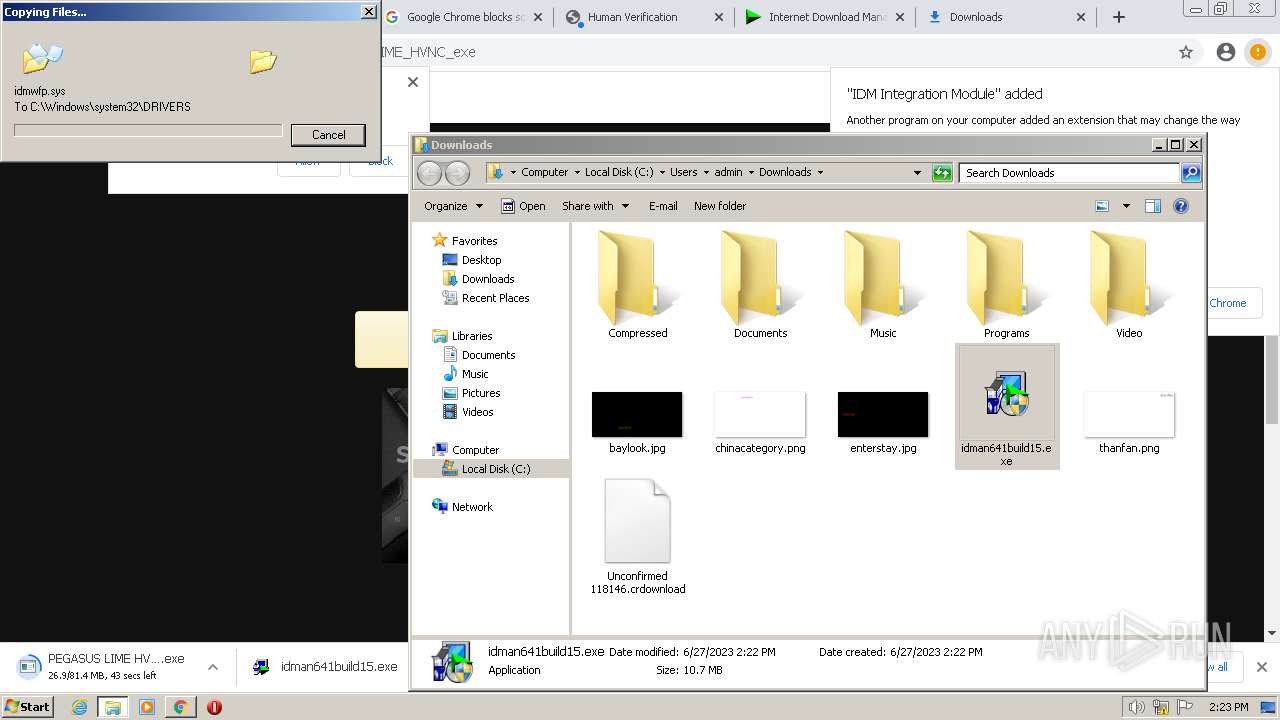Open the Programs folder icon
Screen dimensions: 1280x720
(1006, 285)
